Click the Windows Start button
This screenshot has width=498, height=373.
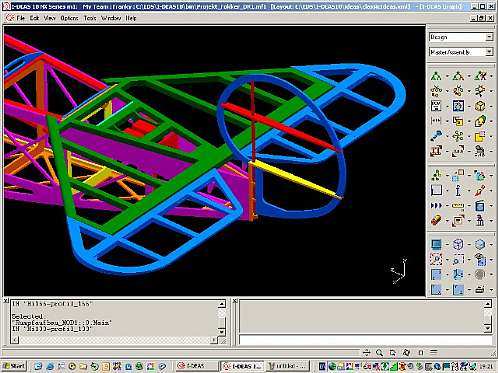14,366
